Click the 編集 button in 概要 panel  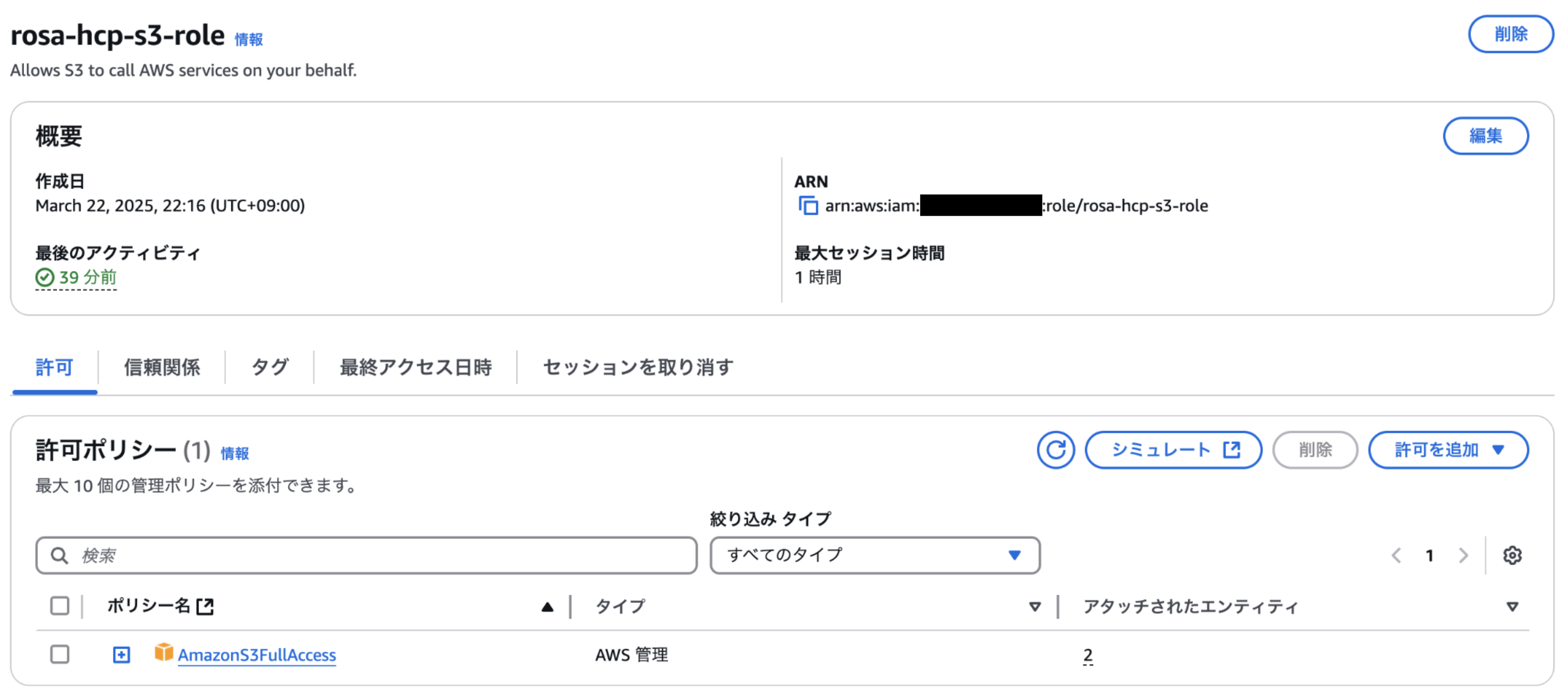(1485, 136)
